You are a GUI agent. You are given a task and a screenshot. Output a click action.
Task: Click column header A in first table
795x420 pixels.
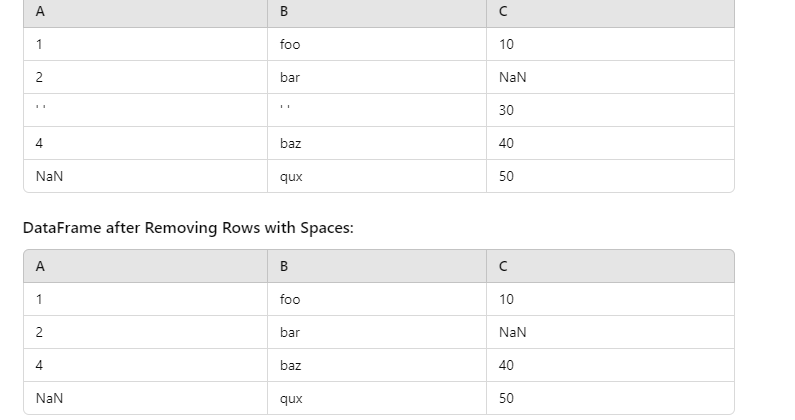[146, 11]
